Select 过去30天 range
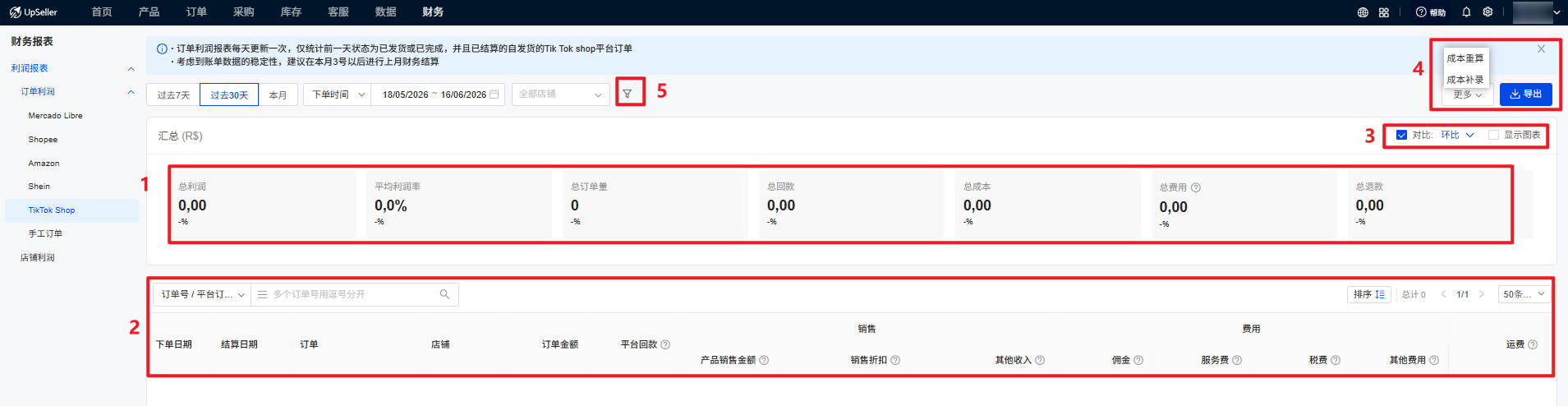Image resolution: width=1568 pixels, height=406 pixels. click(x=229, y=95)
